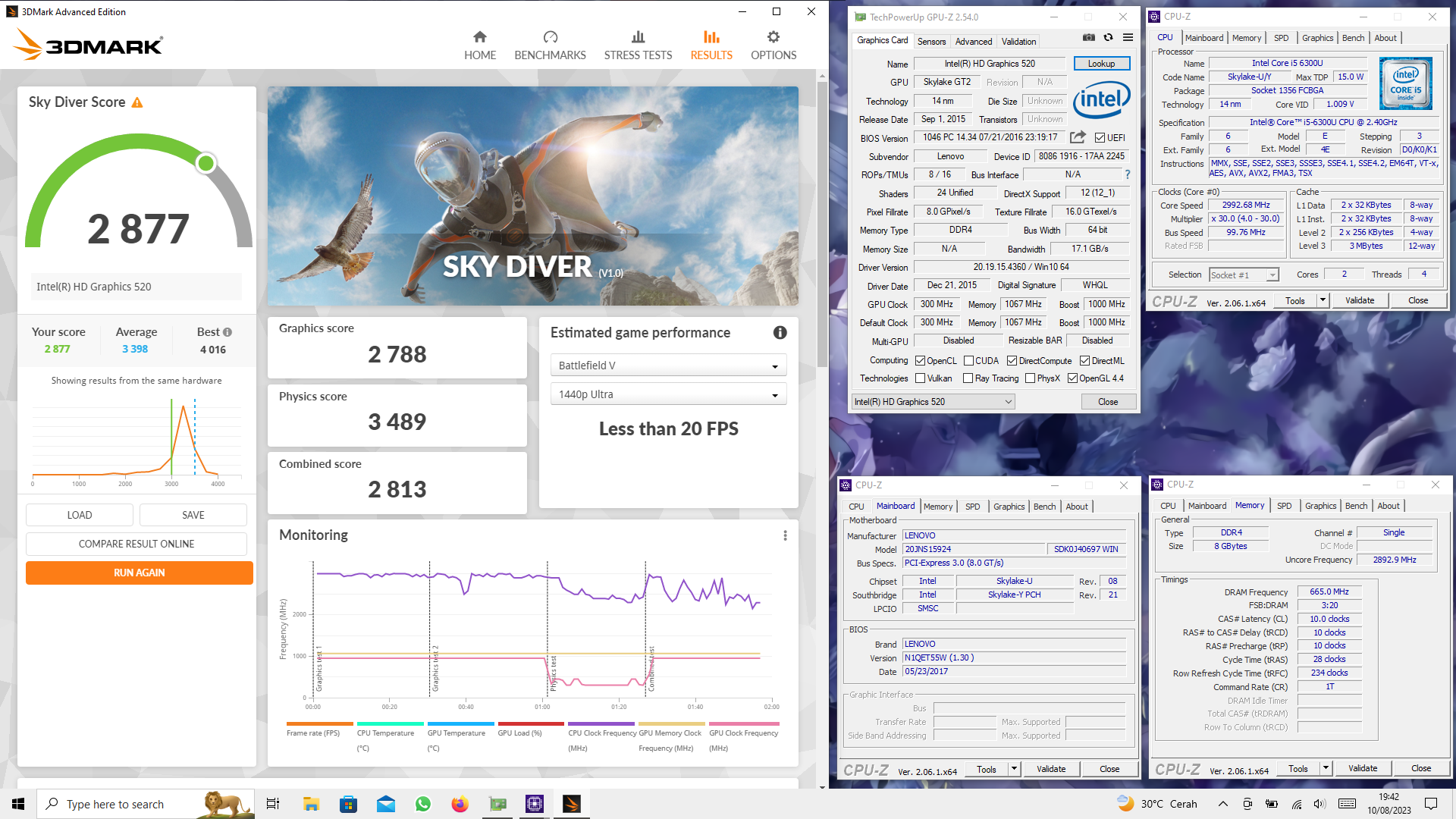Expand Tools arrow in CPU-Z CPU window

click(x=1323, y=300)
